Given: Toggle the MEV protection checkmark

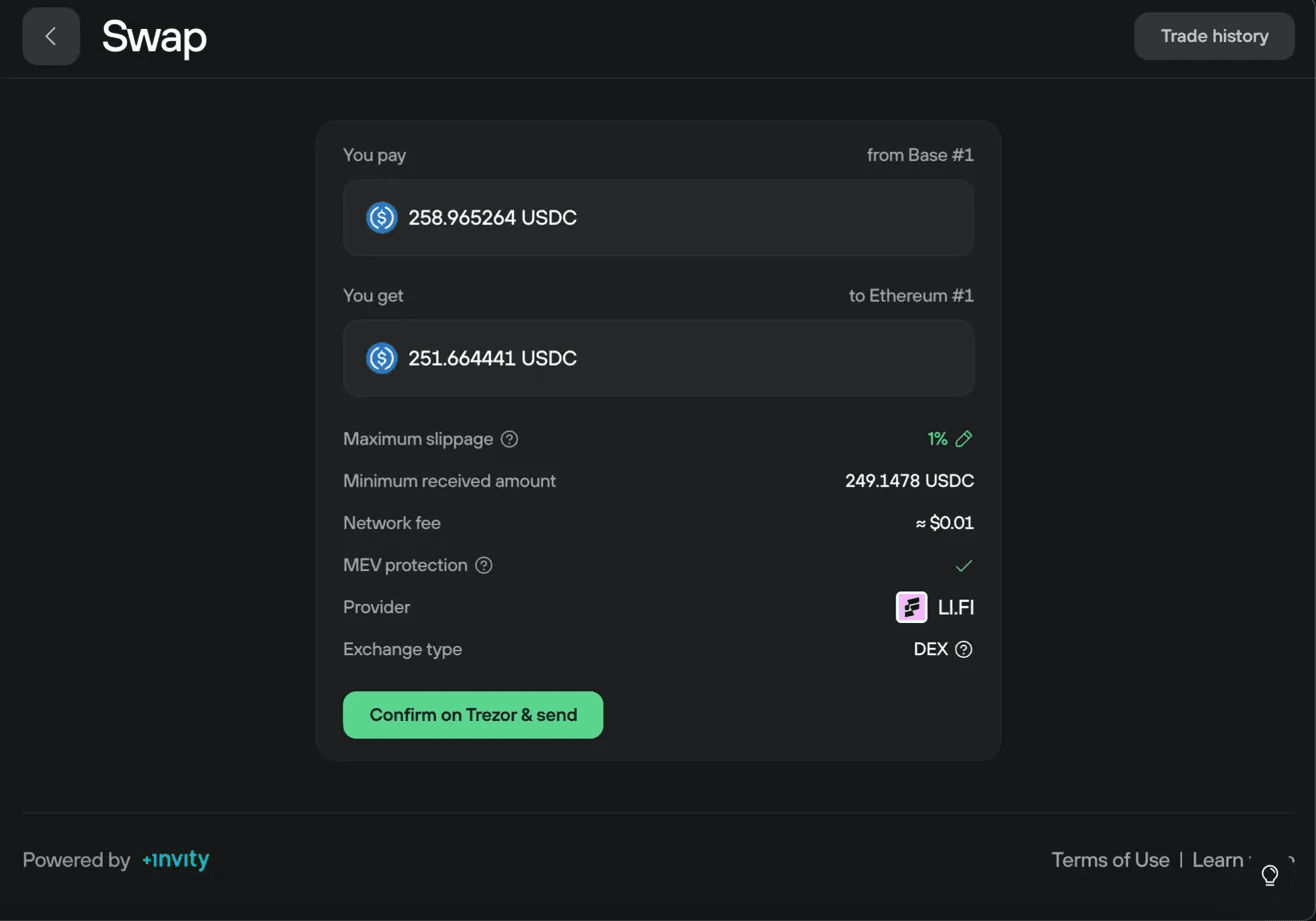Looking at the screenshot, I should (963, 565).
